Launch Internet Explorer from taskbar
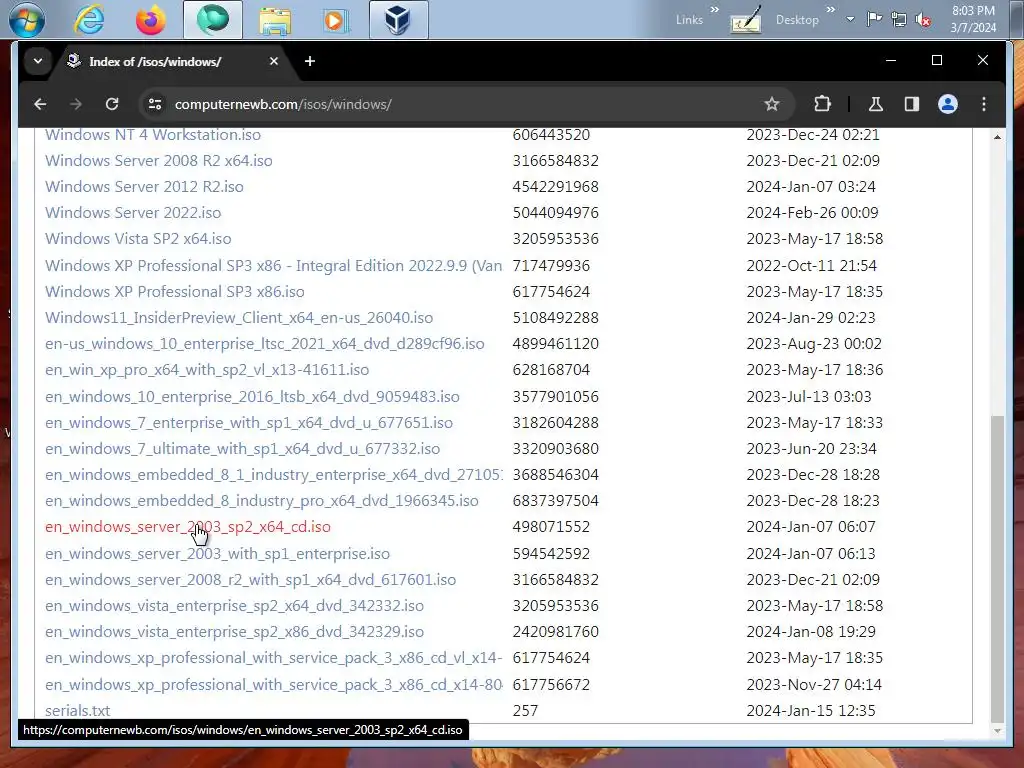 click(x=89, y=20)
